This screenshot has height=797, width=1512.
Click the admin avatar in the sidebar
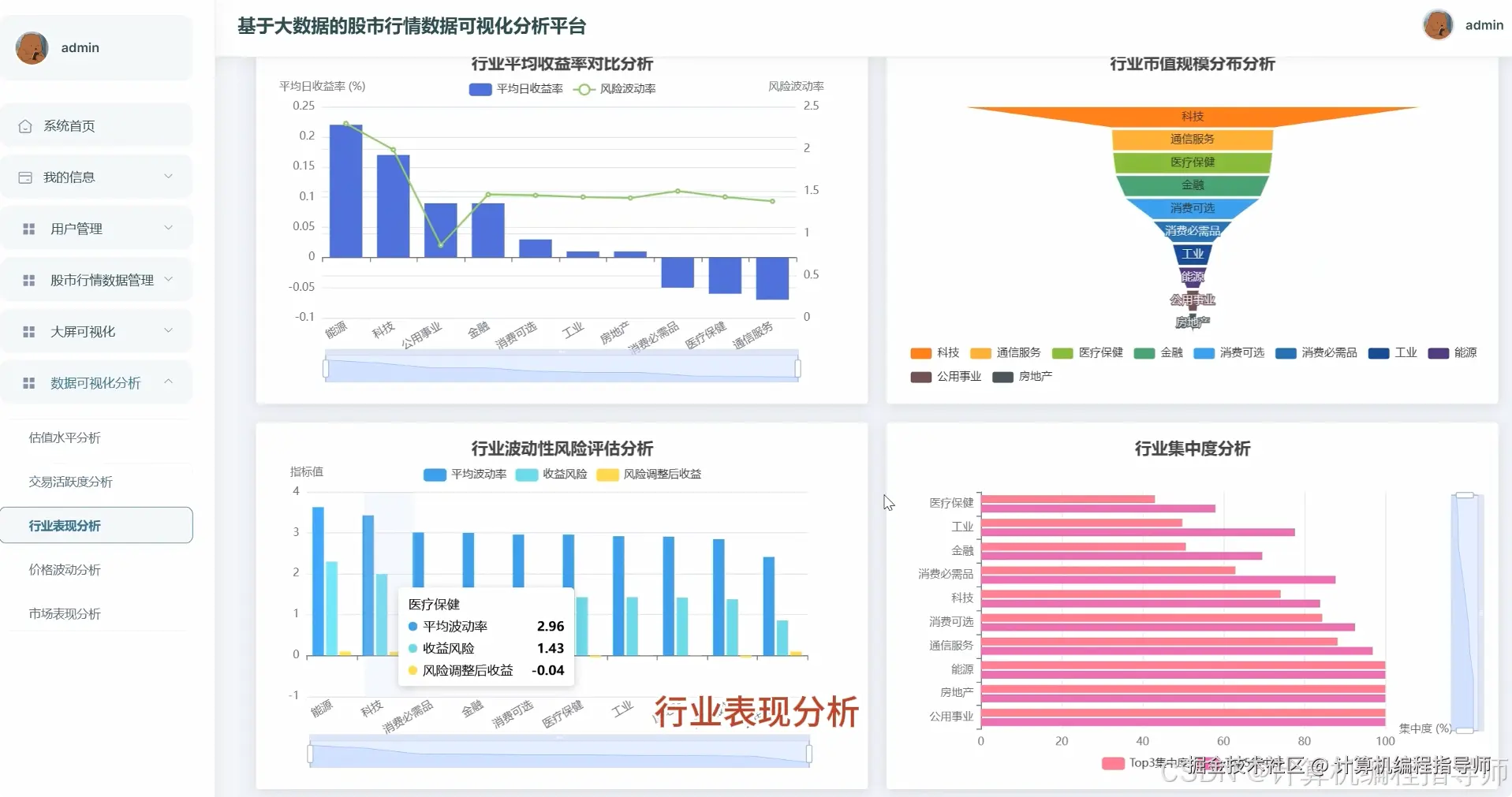[32, 47]
